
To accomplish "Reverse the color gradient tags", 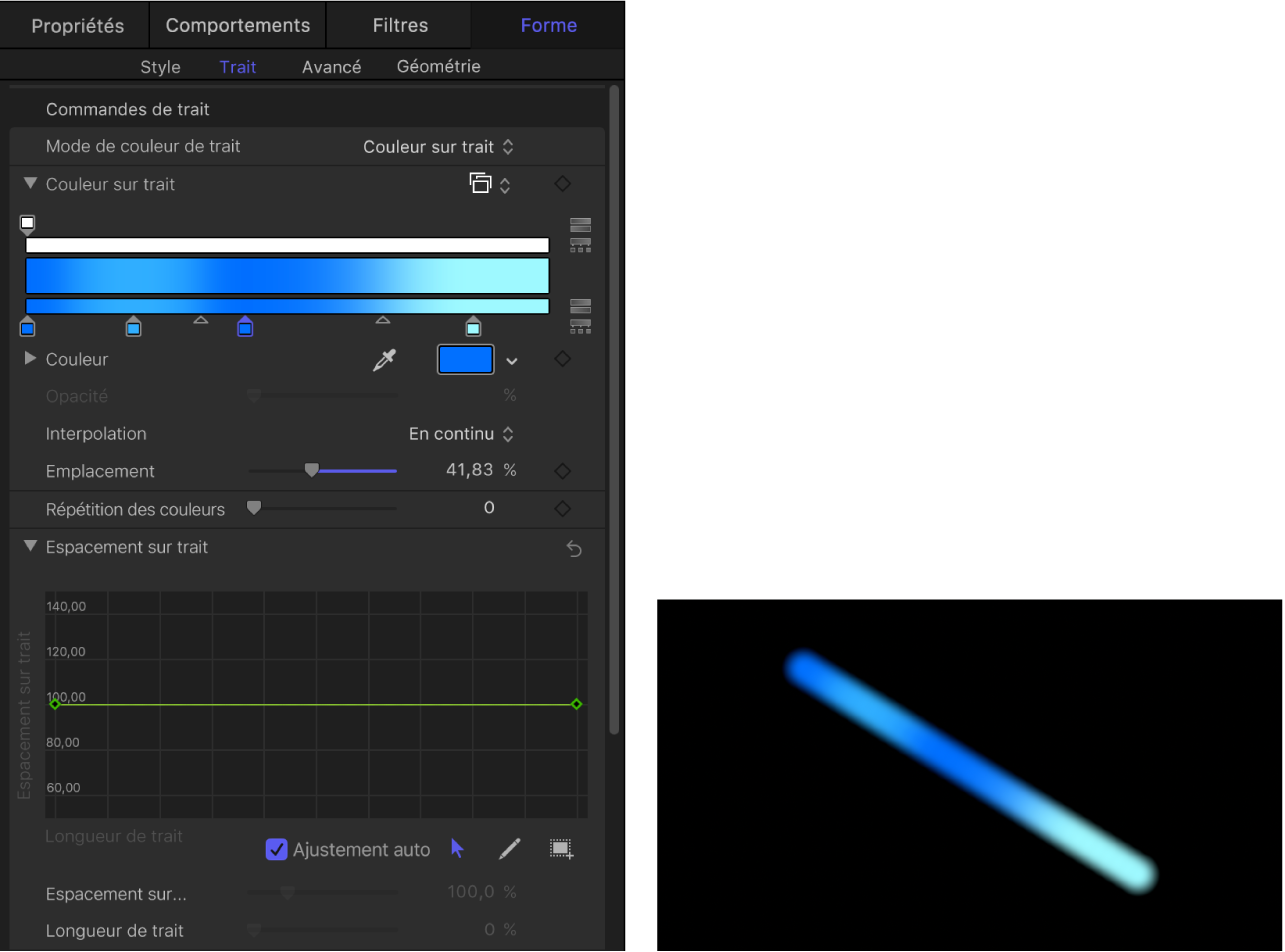I will click(580, 306).
